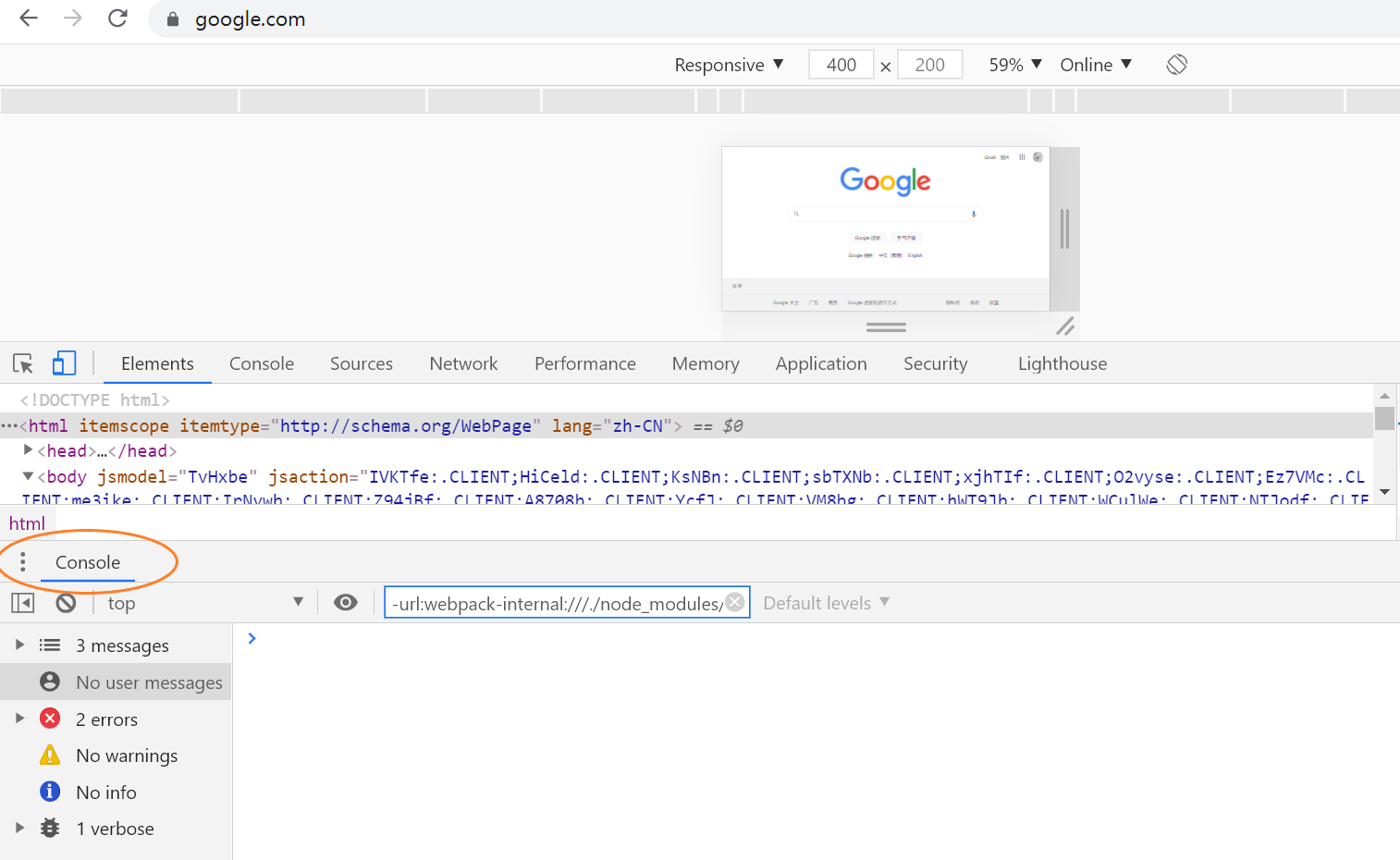The image size is (1400, 860).
Task: Activate the inspect element picker
Action: [x=23, y=363]
